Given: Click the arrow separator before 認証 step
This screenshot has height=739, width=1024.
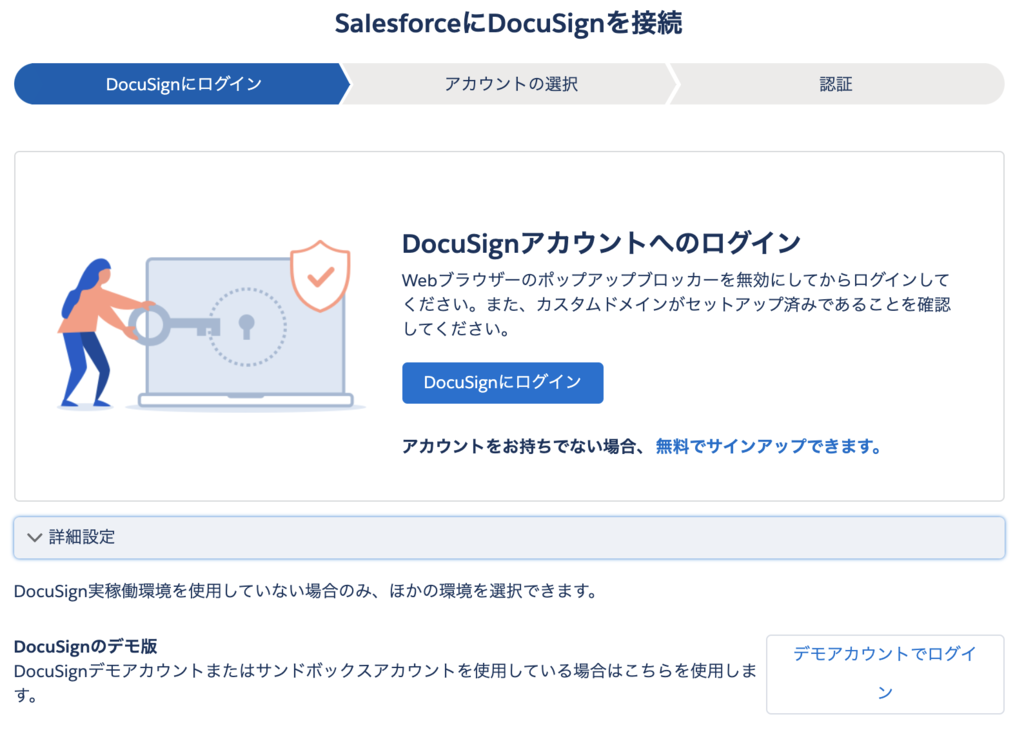Looking at the screenshot, I should 676,84.
